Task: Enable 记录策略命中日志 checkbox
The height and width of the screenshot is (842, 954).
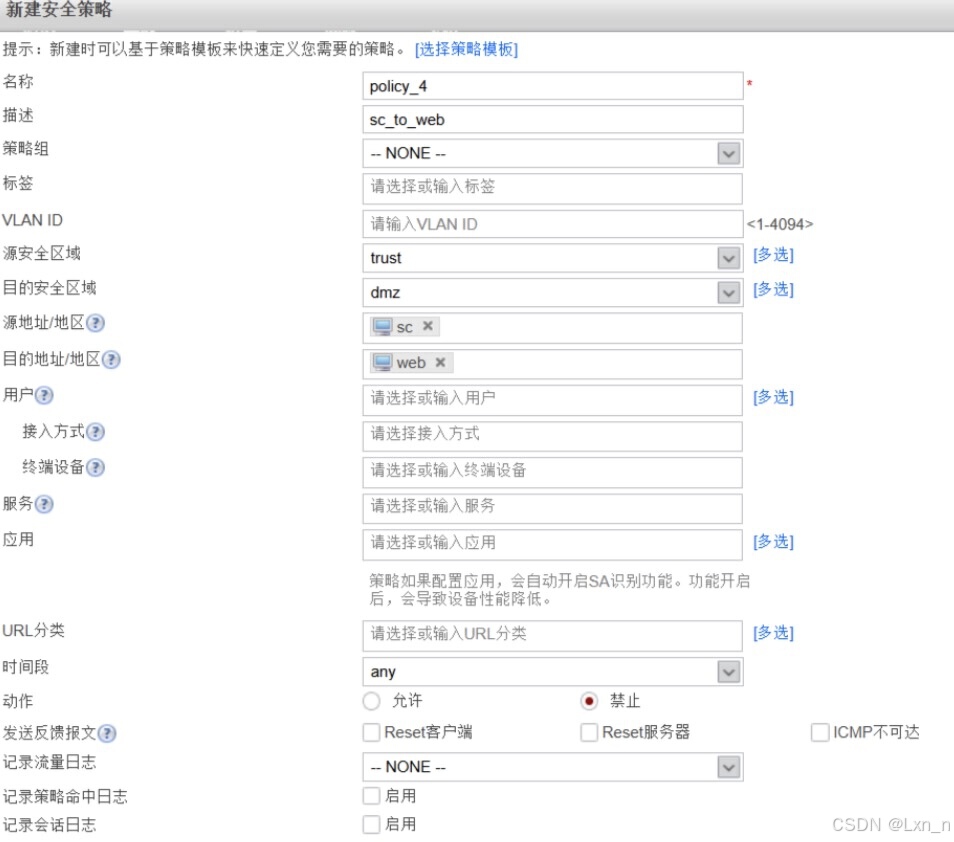Action: click(371, 795)
